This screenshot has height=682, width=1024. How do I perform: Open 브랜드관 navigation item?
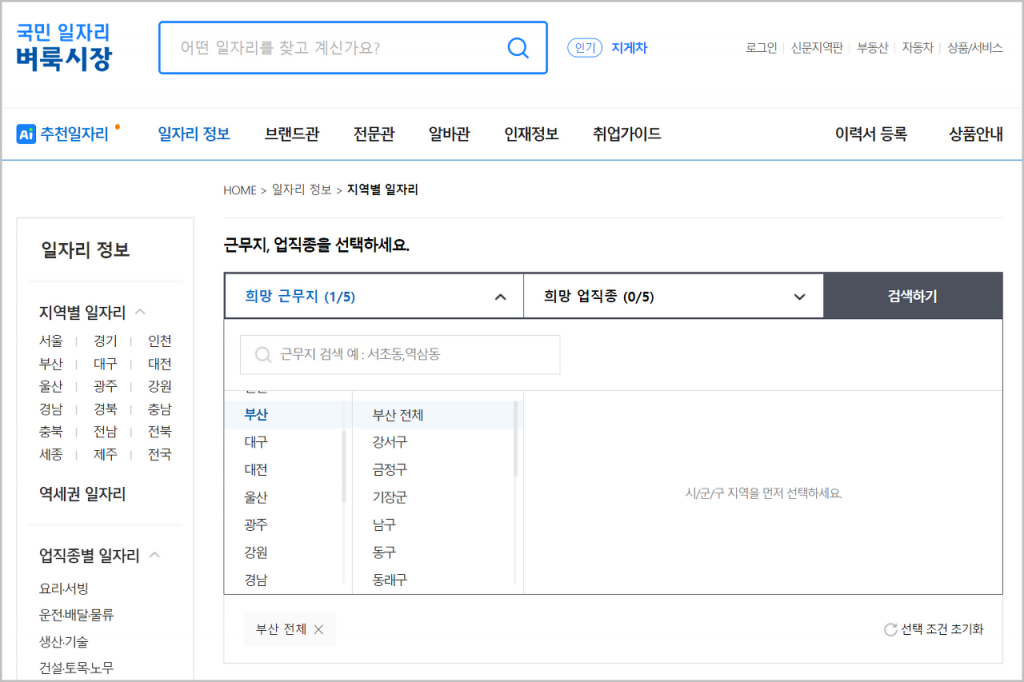click(x=292, y=134)
